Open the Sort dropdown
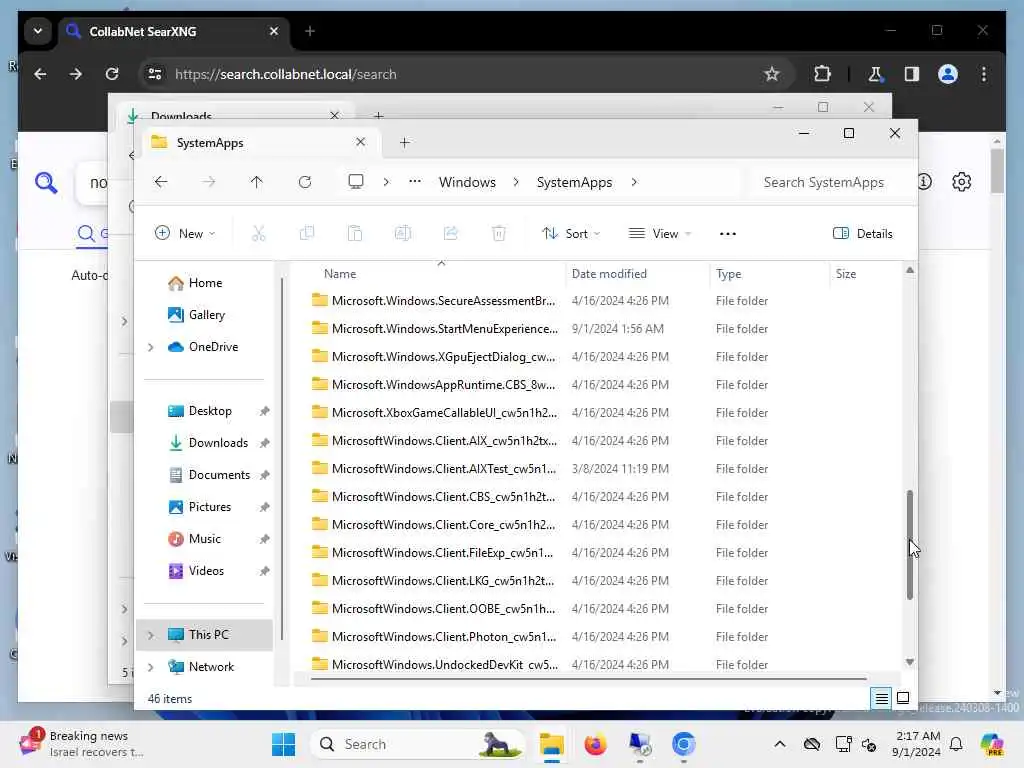 click(x=571, y=233)
